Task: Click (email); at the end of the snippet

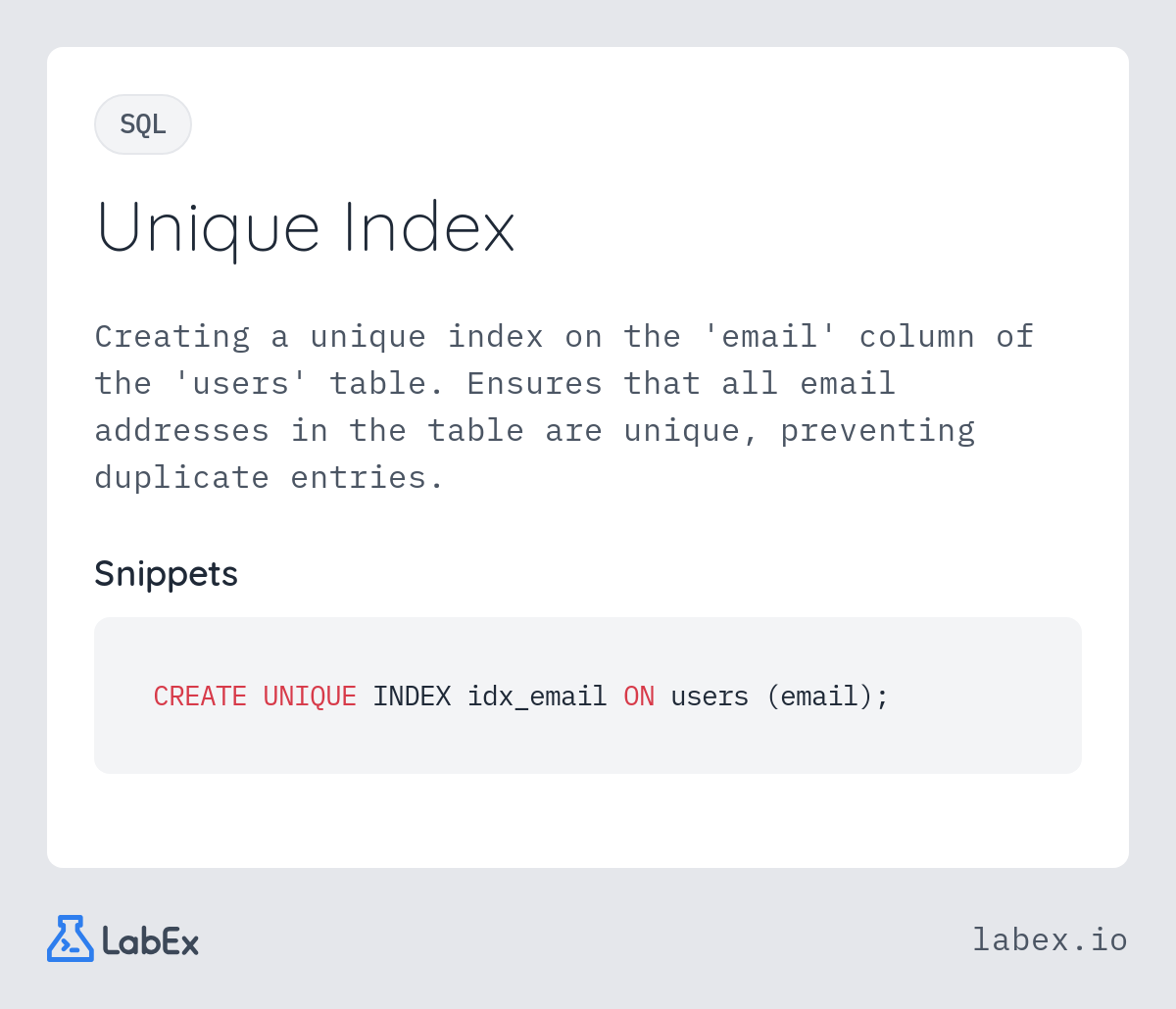Action: pos(827,697)
